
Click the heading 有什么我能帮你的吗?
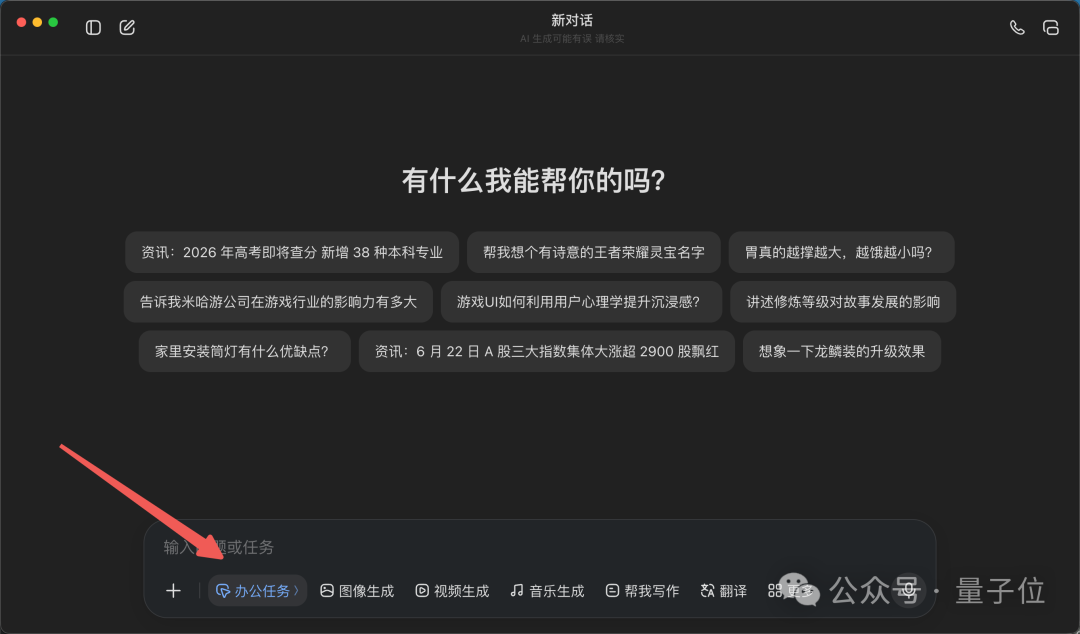pyautogui.click(x=534, y=181)
